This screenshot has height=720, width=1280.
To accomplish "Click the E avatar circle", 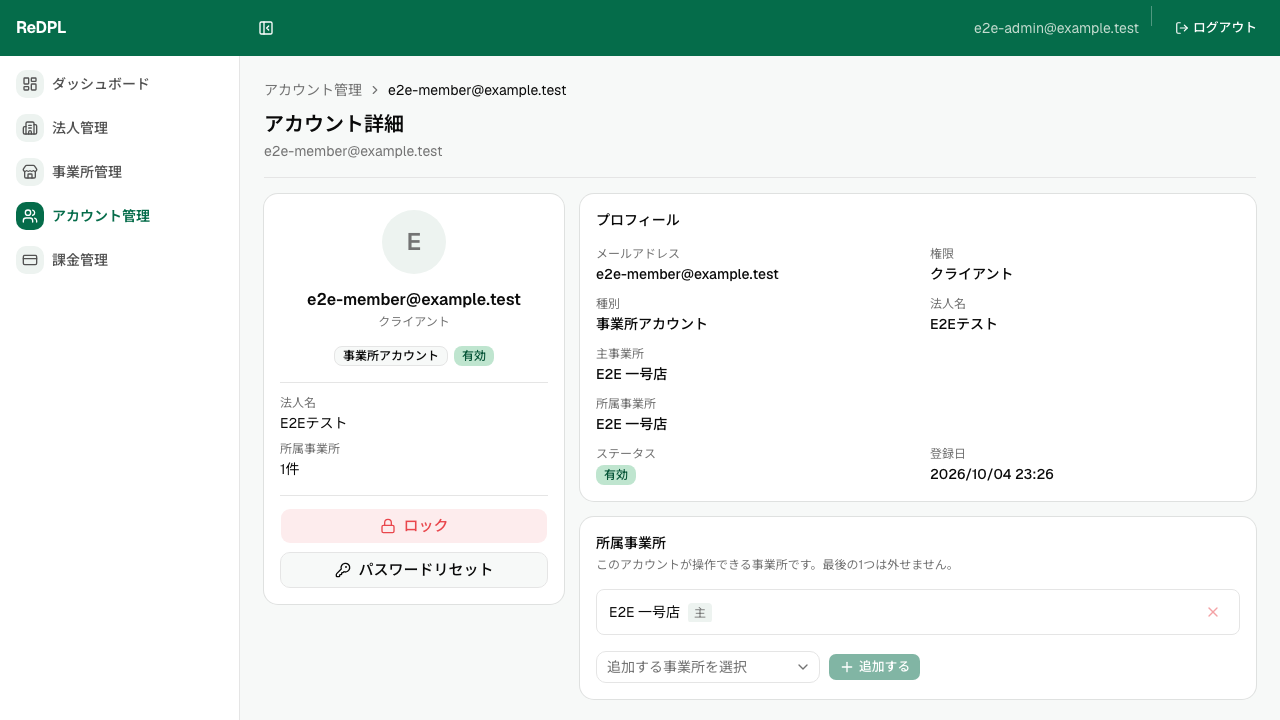I will click(x=414, y=242).
